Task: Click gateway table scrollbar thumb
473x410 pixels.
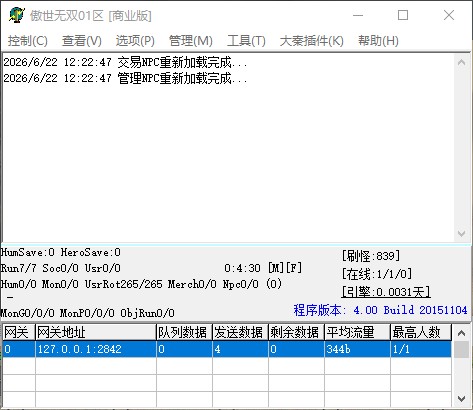Action: (462, 349)
